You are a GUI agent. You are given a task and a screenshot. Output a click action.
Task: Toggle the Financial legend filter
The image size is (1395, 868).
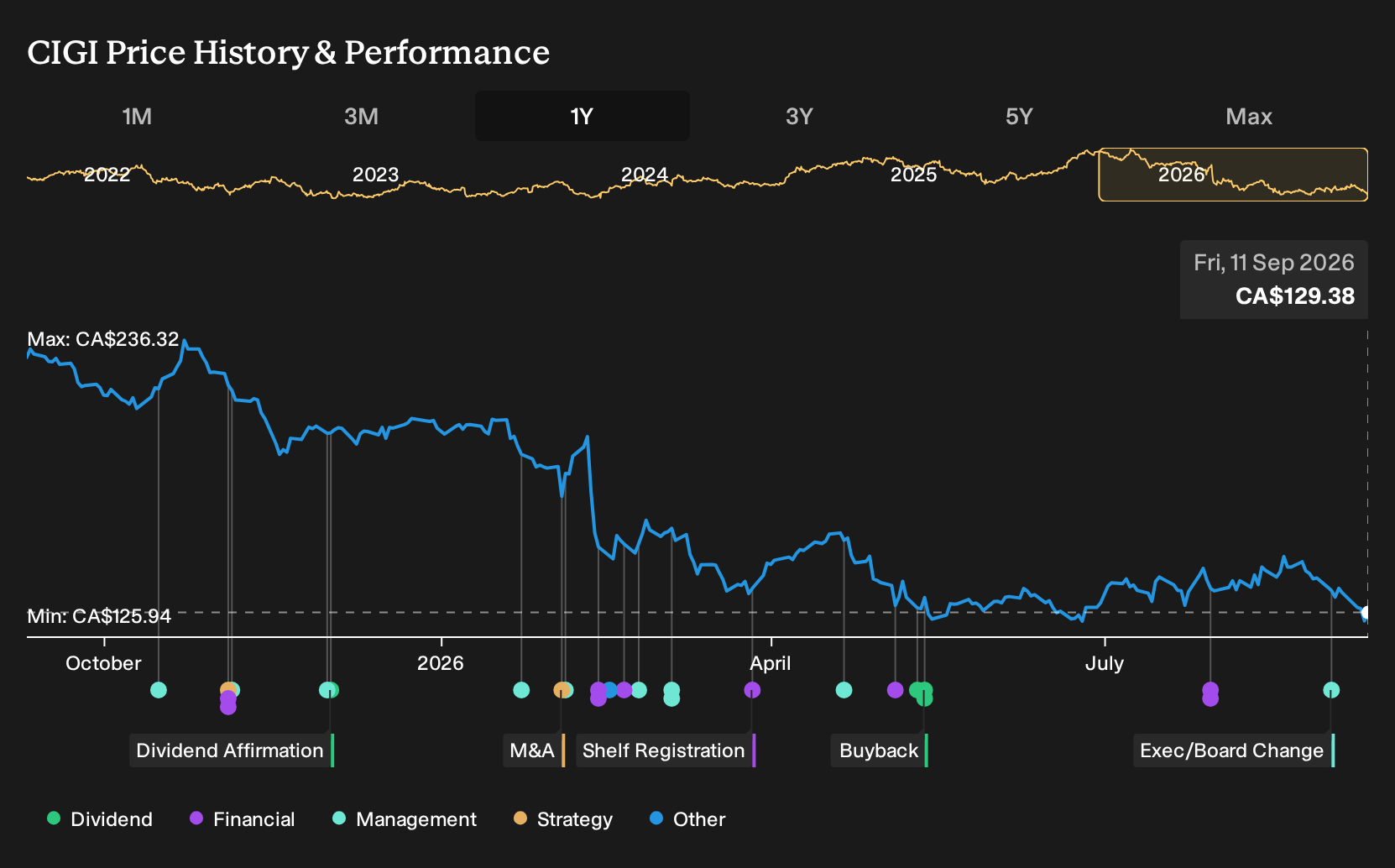243,819
